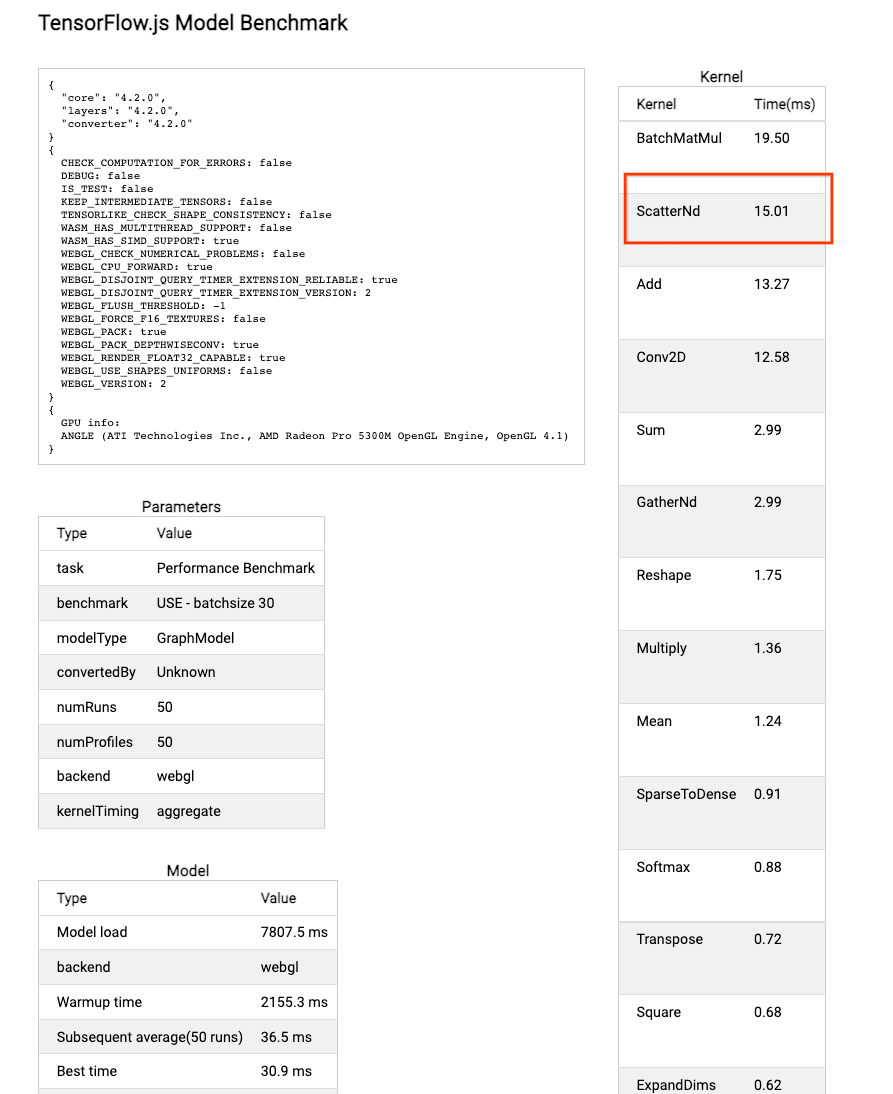Click the WEBGL_PACK_DEPTHWISECONV: true line

point(159,345)
